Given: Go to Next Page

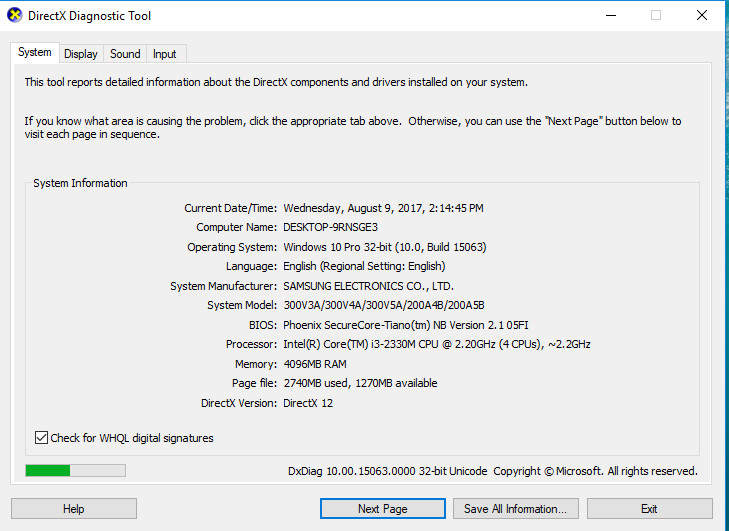Looking at the screenshot, I should tap(383, 509).
